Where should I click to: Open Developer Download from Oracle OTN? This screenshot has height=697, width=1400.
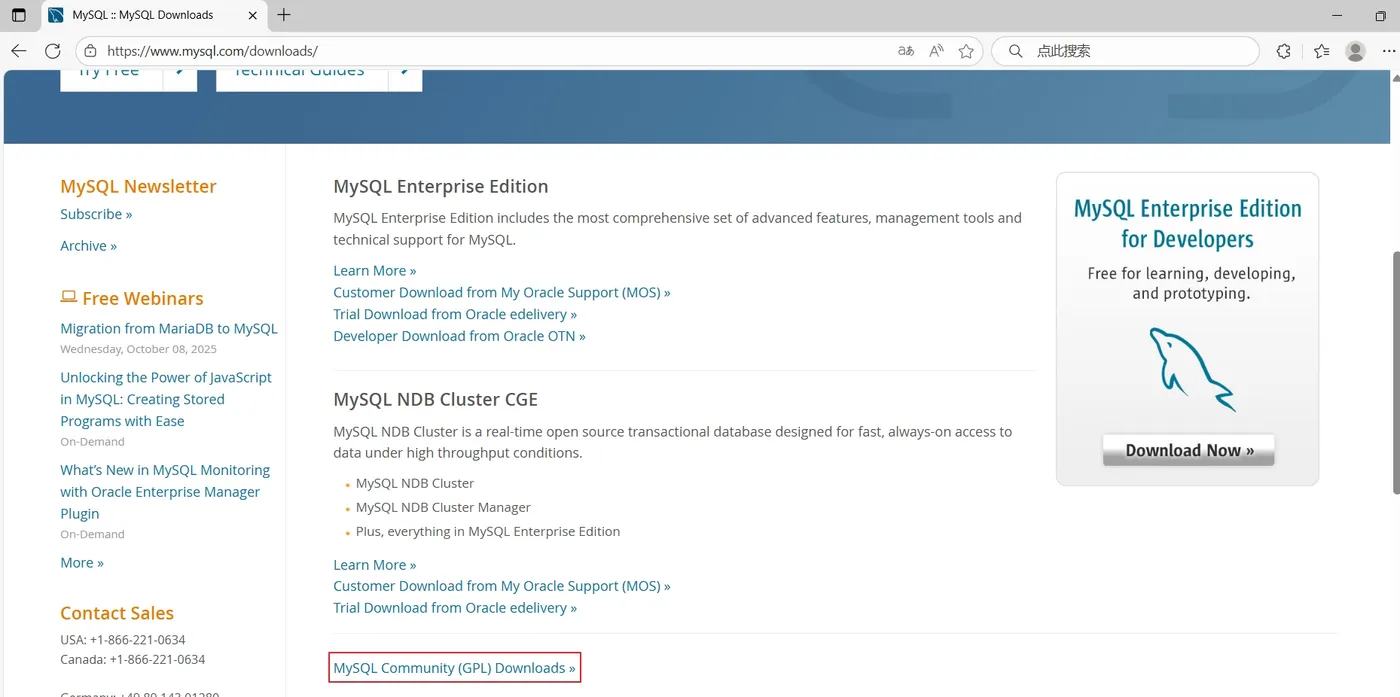pos(459,336)
